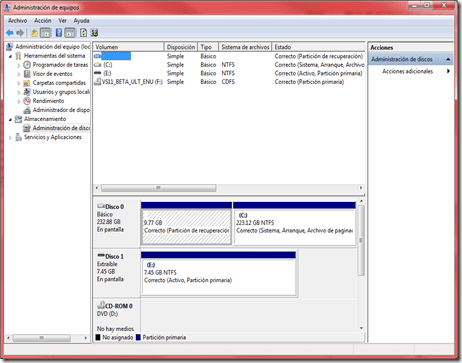This screenshot has height=363, width=462.
Task: Click the Acciones adicionales link
Action: coord(407,71)
